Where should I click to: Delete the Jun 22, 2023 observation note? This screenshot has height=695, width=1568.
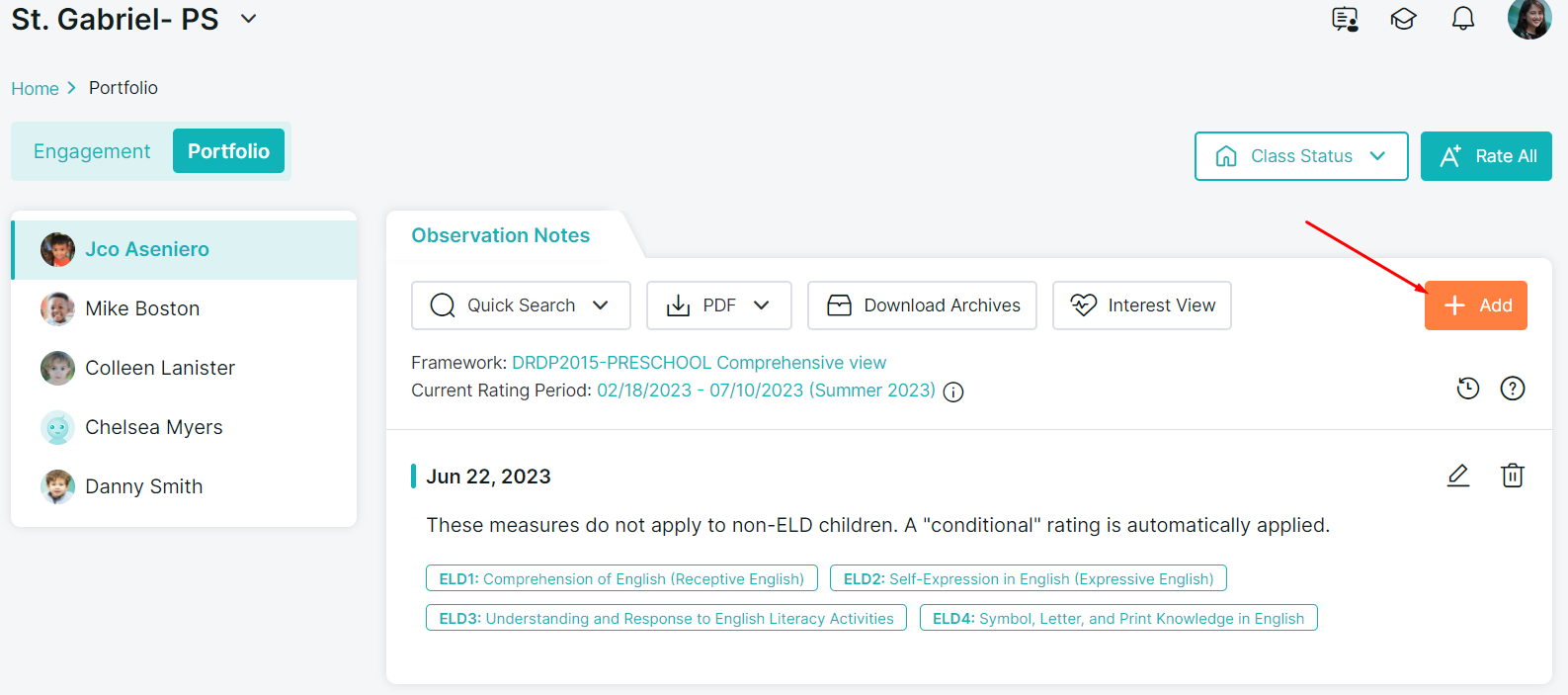click(x=1512, y=476)
